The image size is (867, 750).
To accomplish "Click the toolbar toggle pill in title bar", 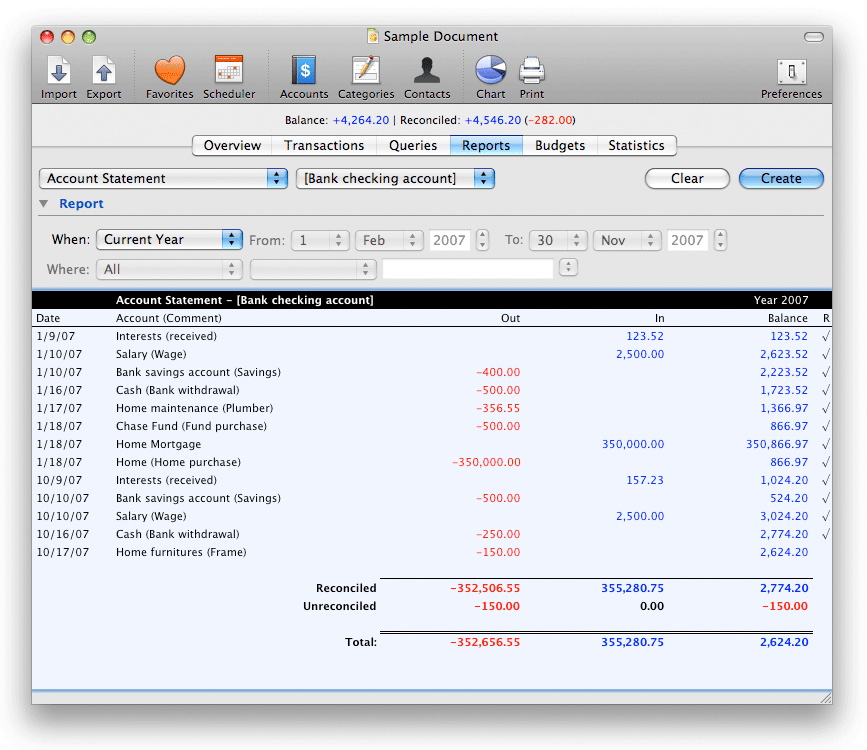I will pyautogui.click(x=813, y=37).
